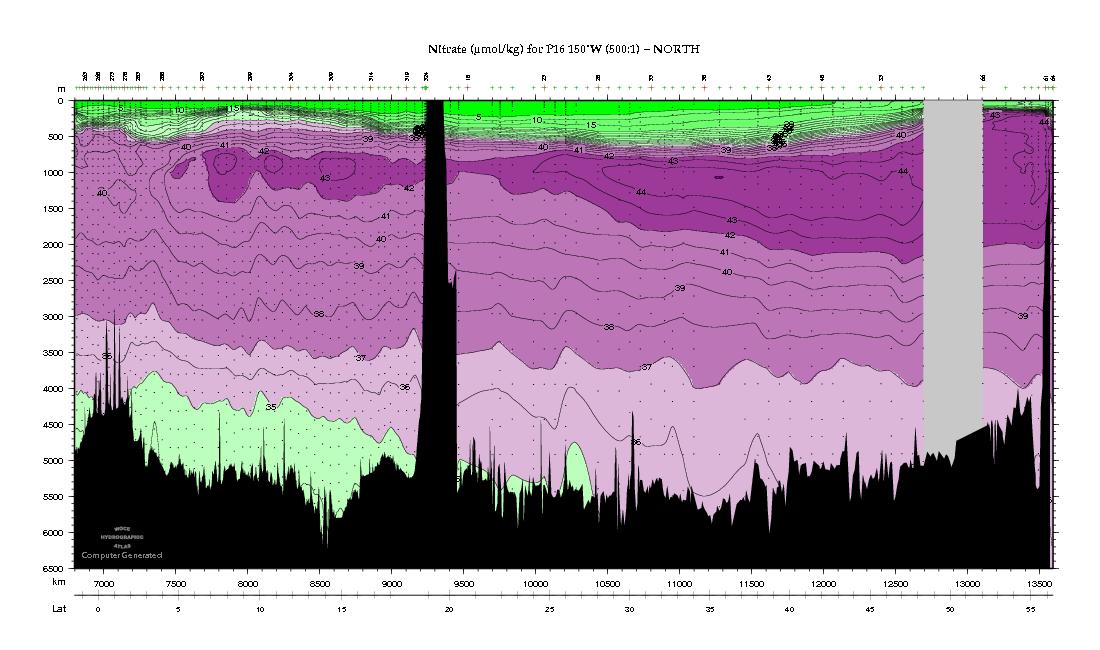Select the 4000 depth axis tick label
Image resolution: width=1100 pixels, height=650 pixels.
[53, 388]
